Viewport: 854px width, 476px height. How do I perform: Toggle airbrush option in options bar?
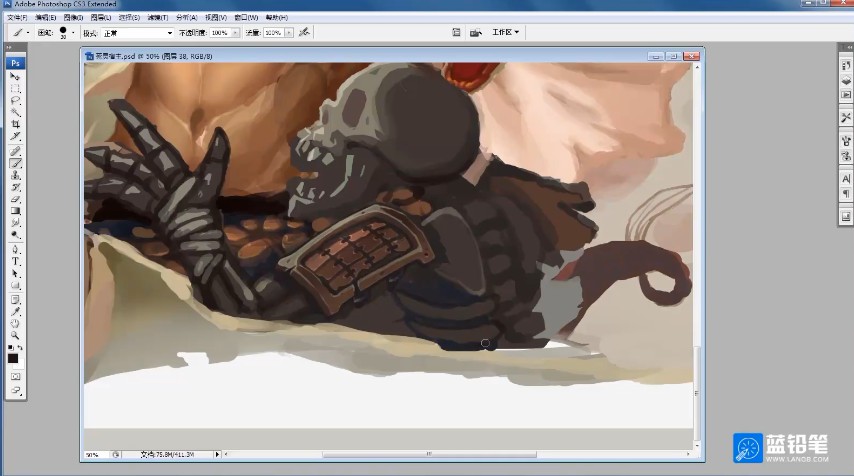(304, 32)
